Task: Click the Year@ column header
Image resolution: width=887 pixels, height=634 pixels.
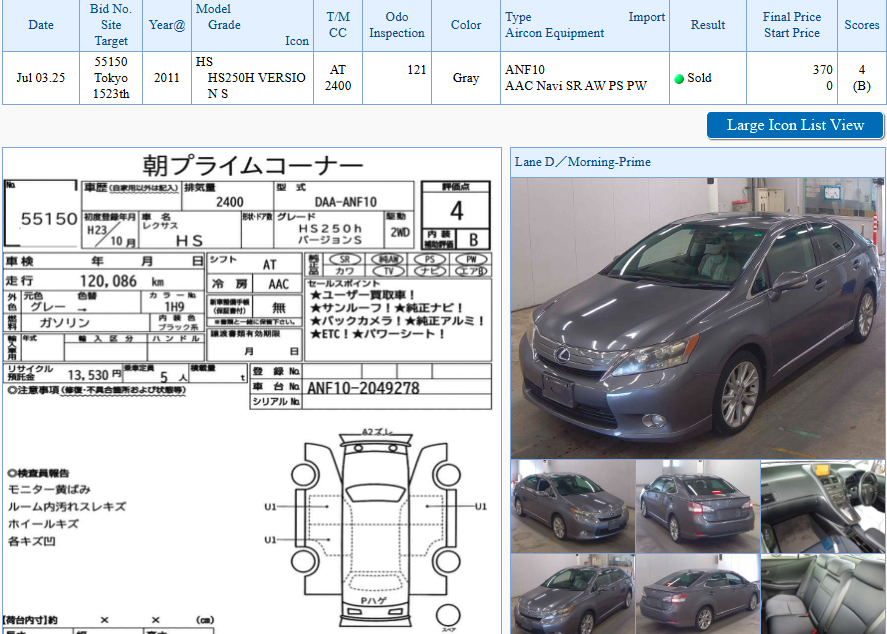Action: point(167,25)
